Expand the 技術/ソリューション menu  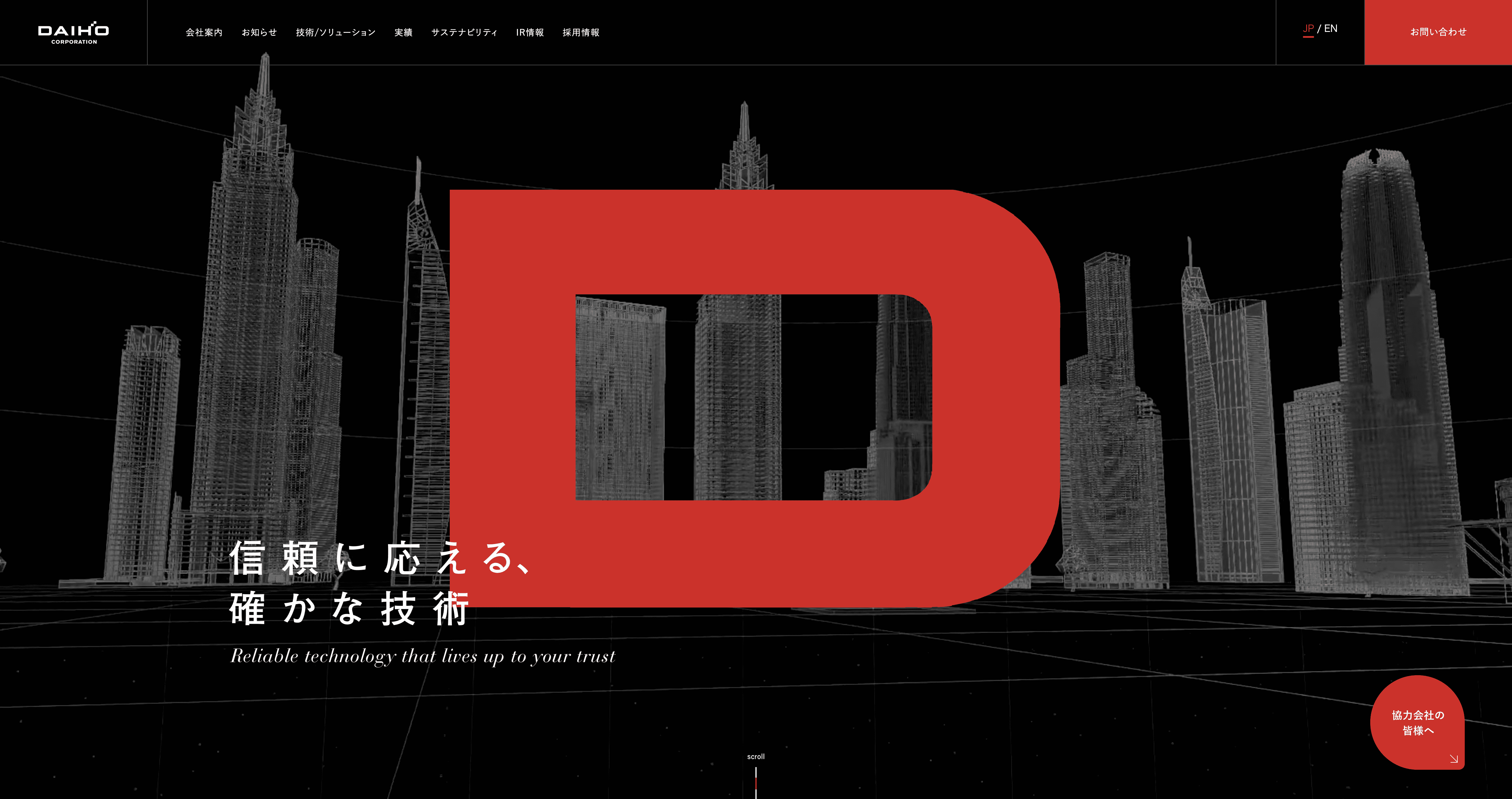point(335,32)
